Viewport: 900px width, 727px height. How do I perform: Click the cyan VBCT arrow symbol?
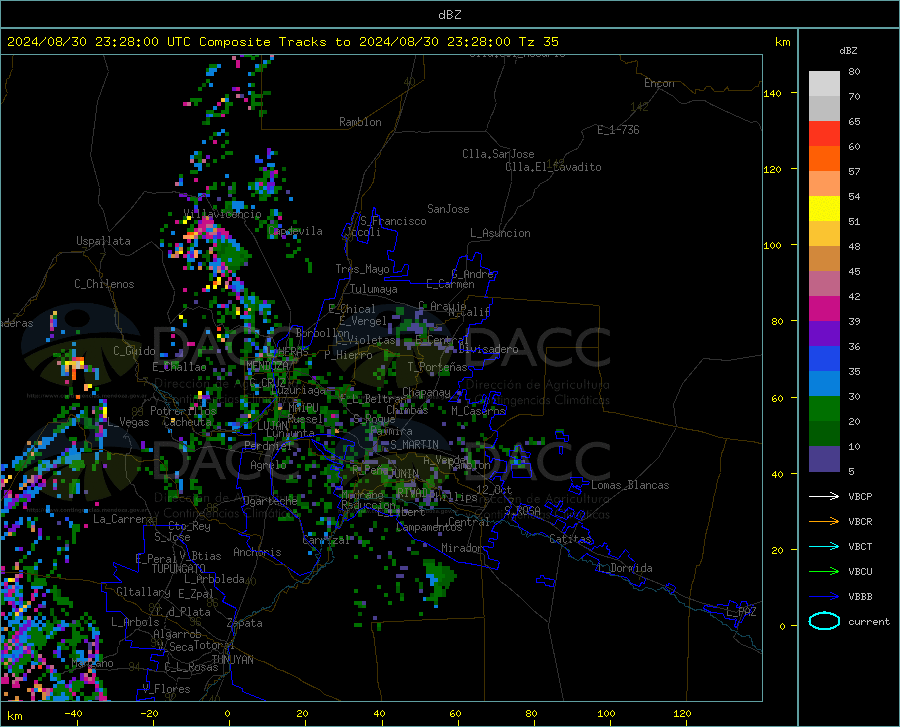pyautogui.click(x=824, y=546)
